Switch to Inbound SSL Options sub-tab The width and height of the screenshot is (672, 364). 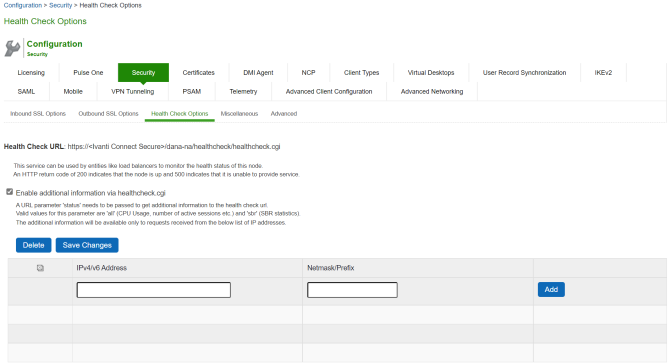[38, 114]
